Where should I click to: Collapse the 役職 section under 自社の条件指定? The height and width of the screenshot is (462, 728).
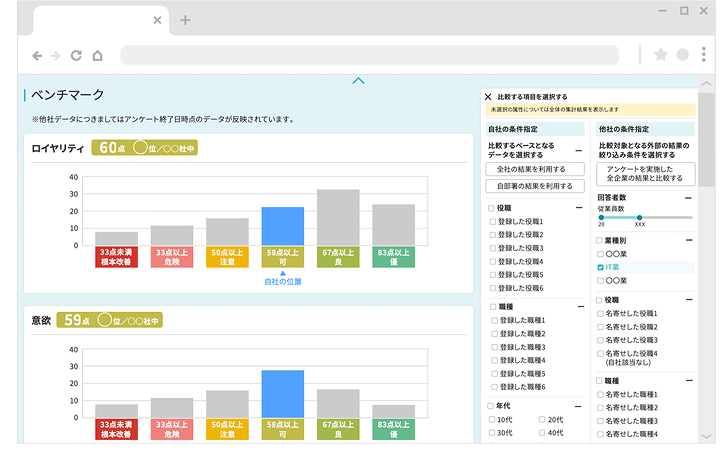[x=579, y=208]
